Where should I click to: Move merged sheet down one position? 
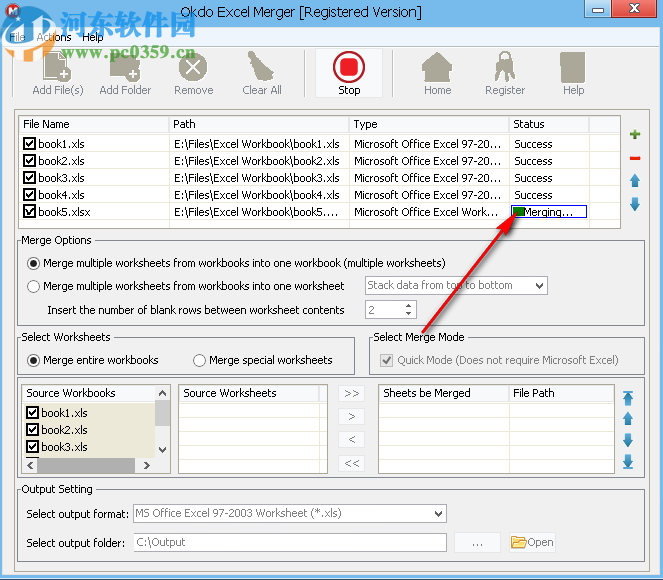click(628, 440)
